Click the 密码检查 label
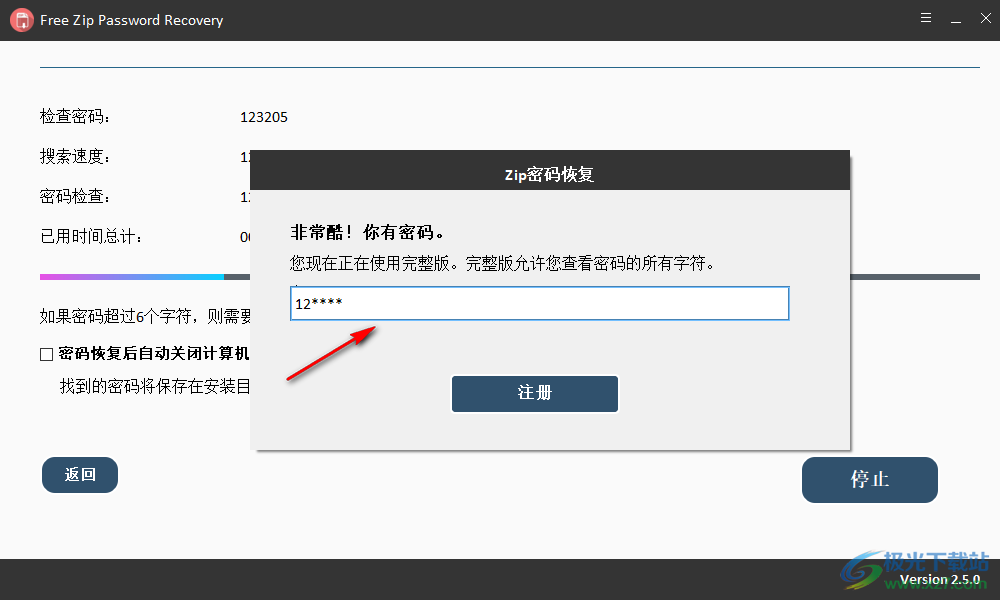Viewport: 1000px width, 600px height. click(75, 196)
